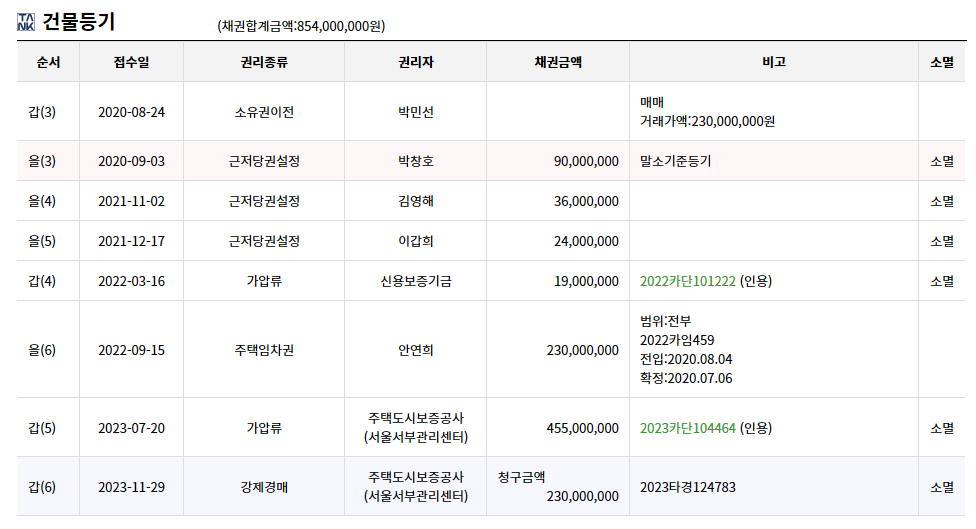
Task: Open the 2022카단101222 case link
Action: click(688, 281)
